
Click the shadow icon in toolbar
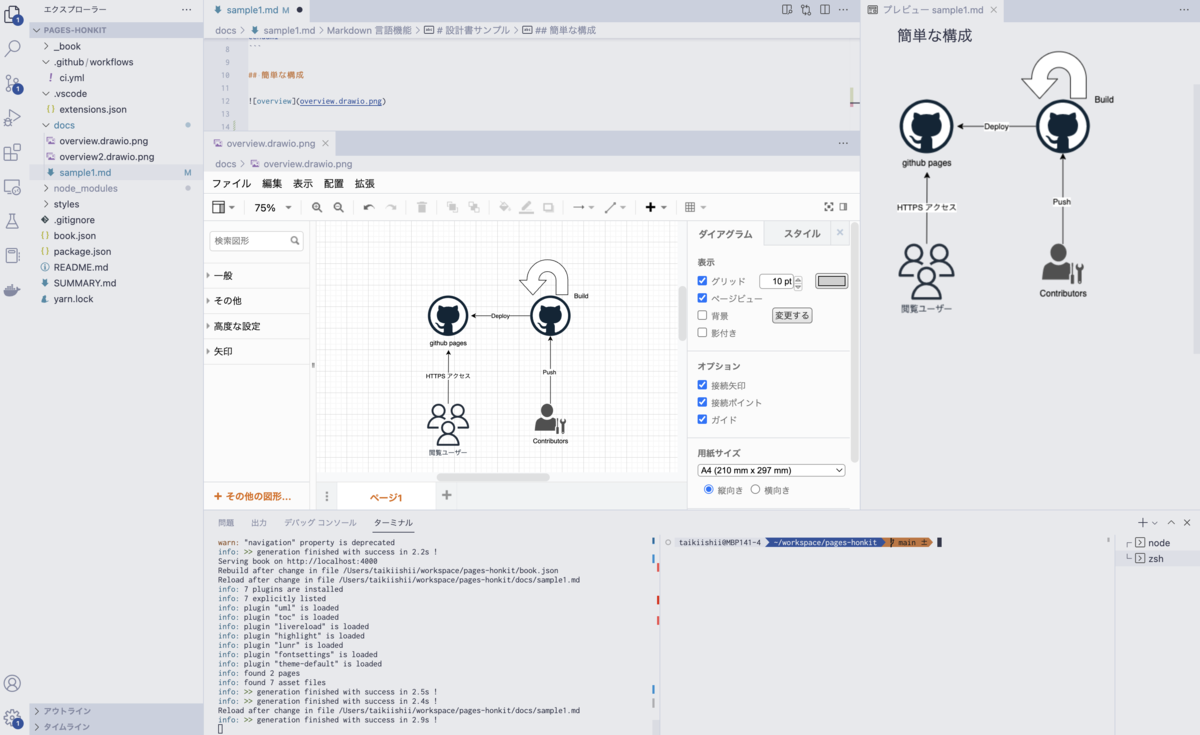[x=548, y=207]
